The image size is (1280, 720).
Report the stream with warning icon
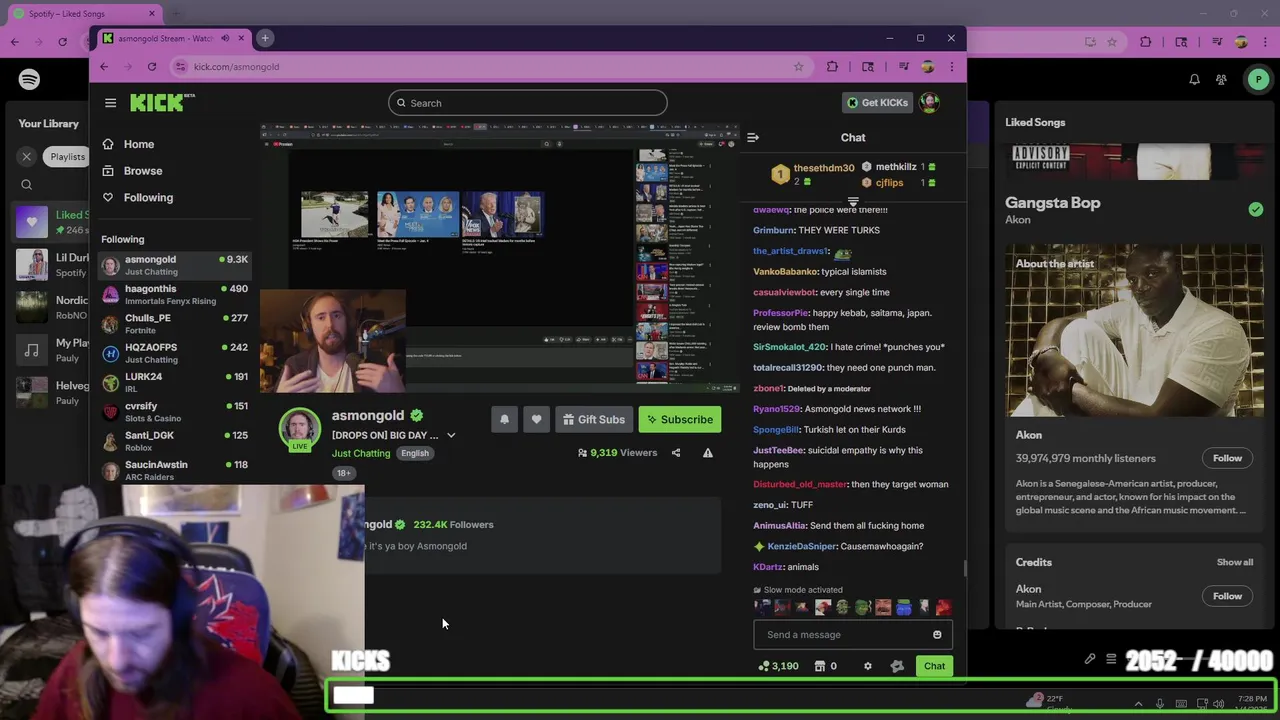click(x=707, y=453)
